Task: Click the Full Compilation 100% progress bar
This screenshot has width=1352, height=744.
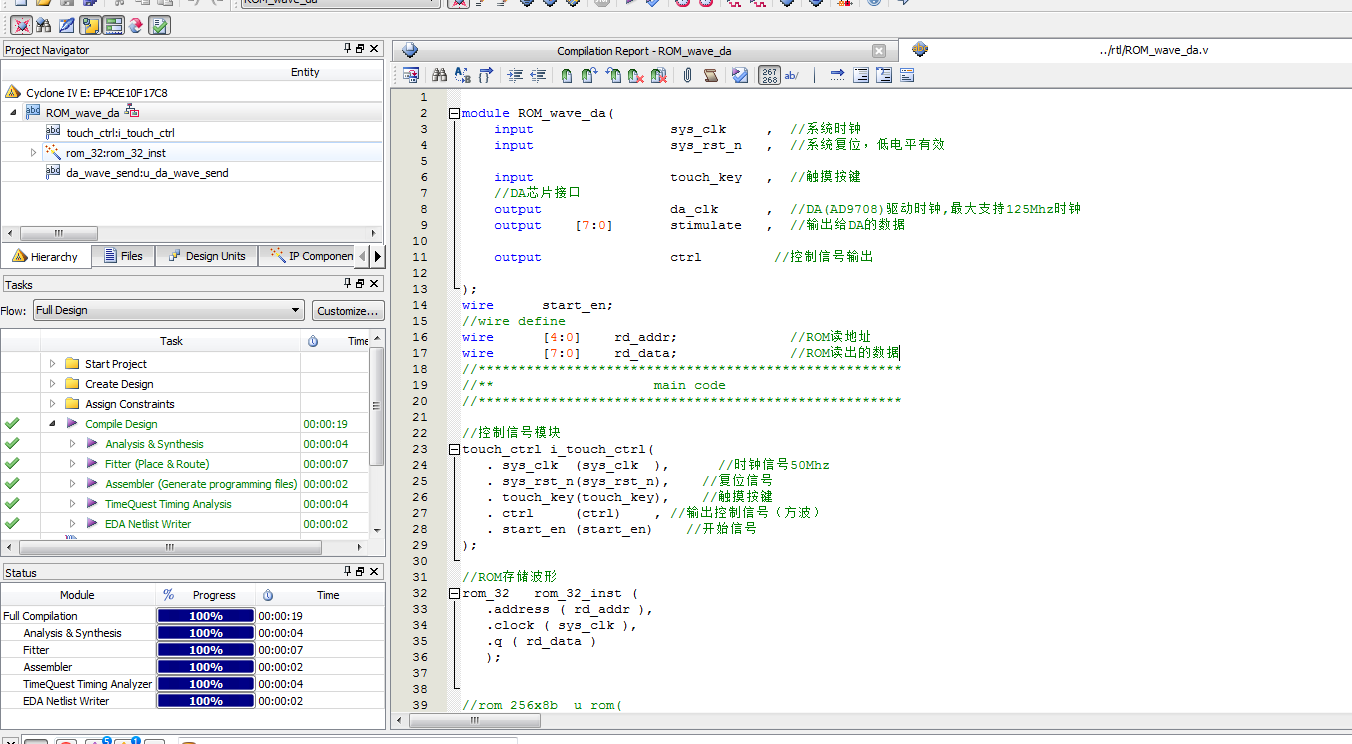Action: [206, 616]
